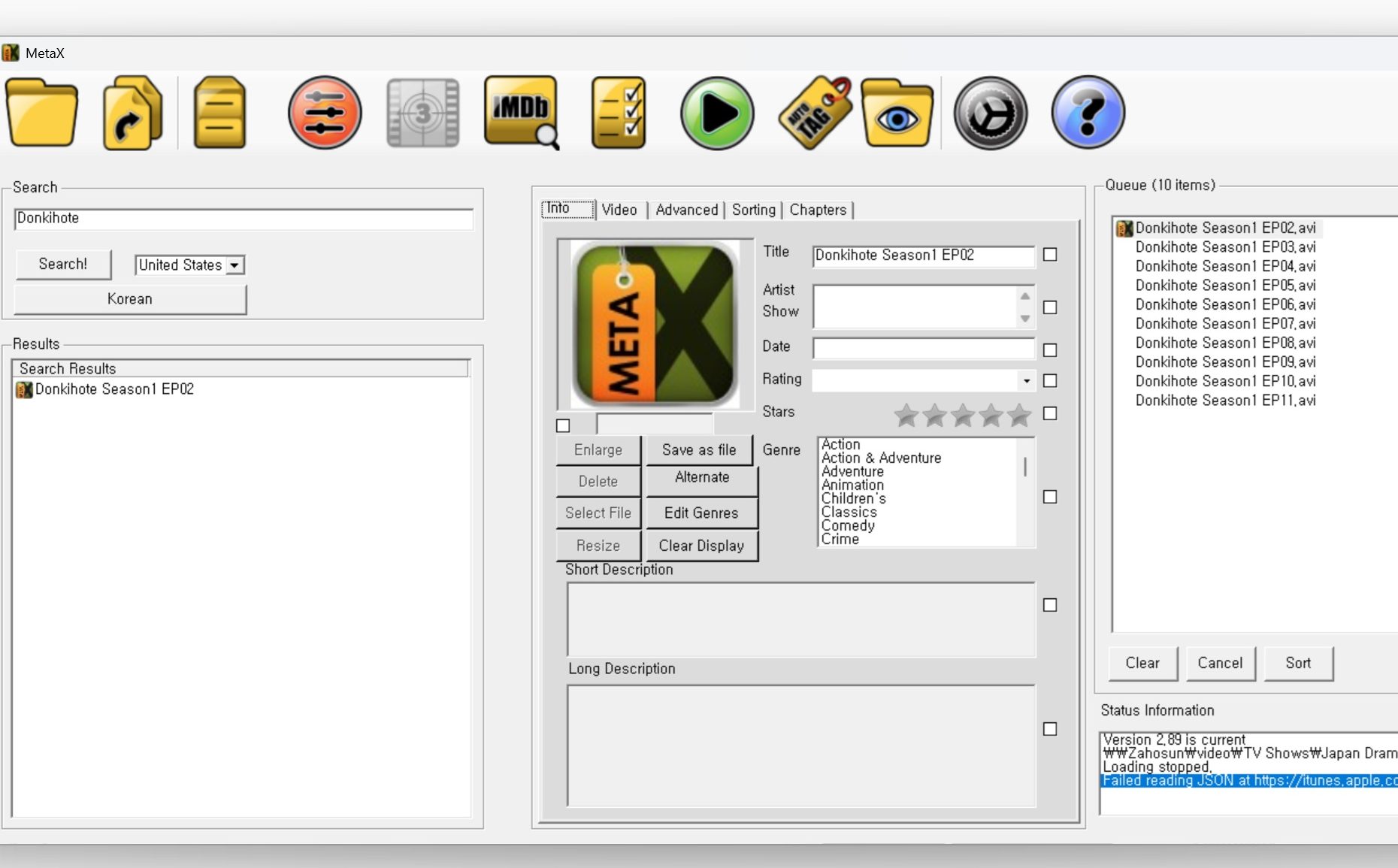Click the Cancel queue button

(1221, 664)
